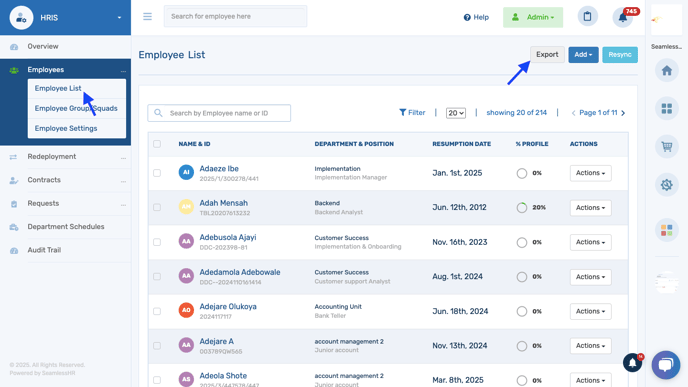Open the Admin dropdown
688x387 pixels.
point(533,17)
